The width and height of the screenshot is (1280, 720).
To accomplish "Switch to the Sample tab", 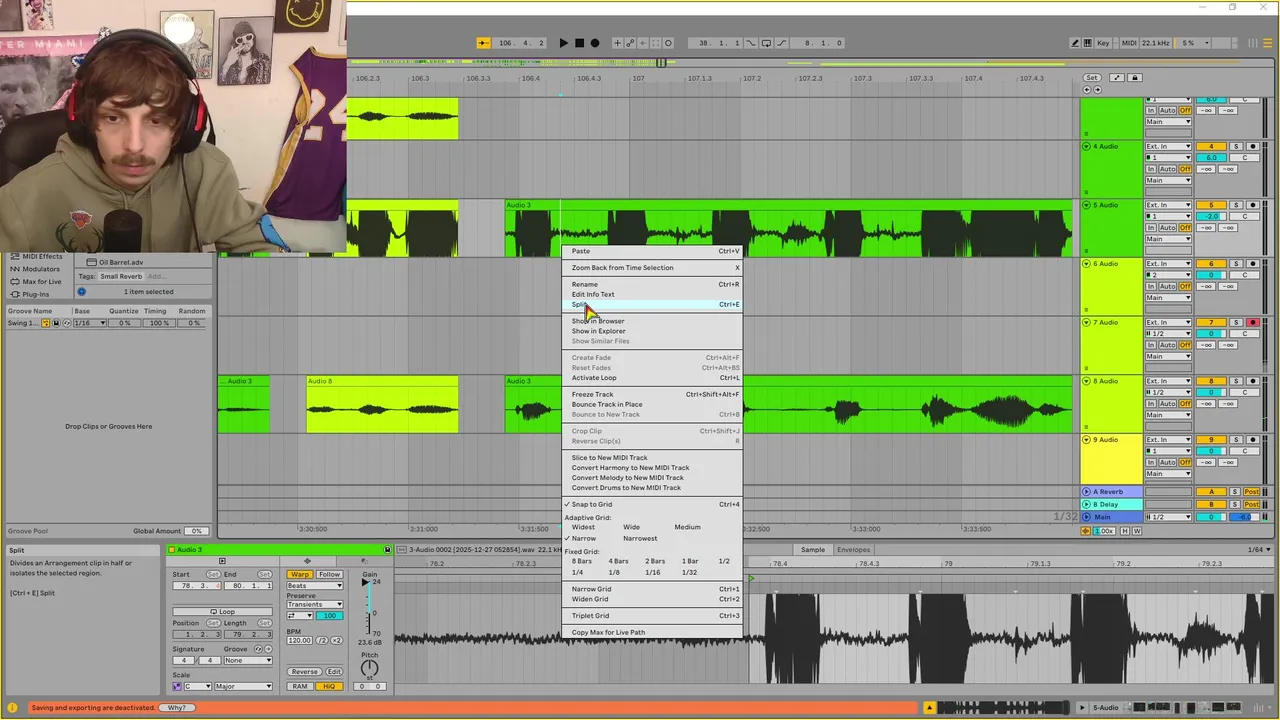I will pos(813,549).
